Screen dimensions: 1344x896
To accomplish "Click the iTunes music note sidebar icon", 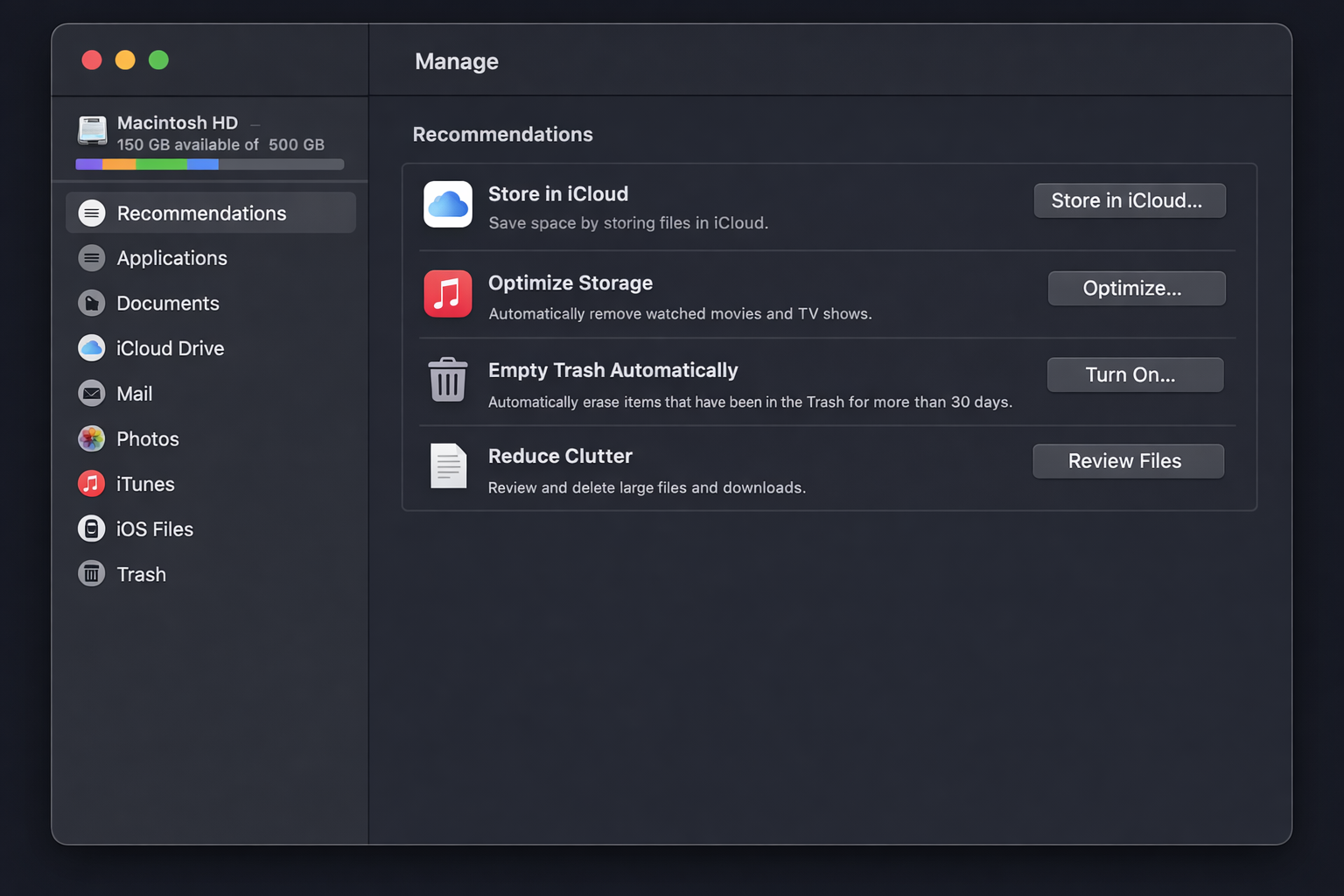I will click(92, 484).
